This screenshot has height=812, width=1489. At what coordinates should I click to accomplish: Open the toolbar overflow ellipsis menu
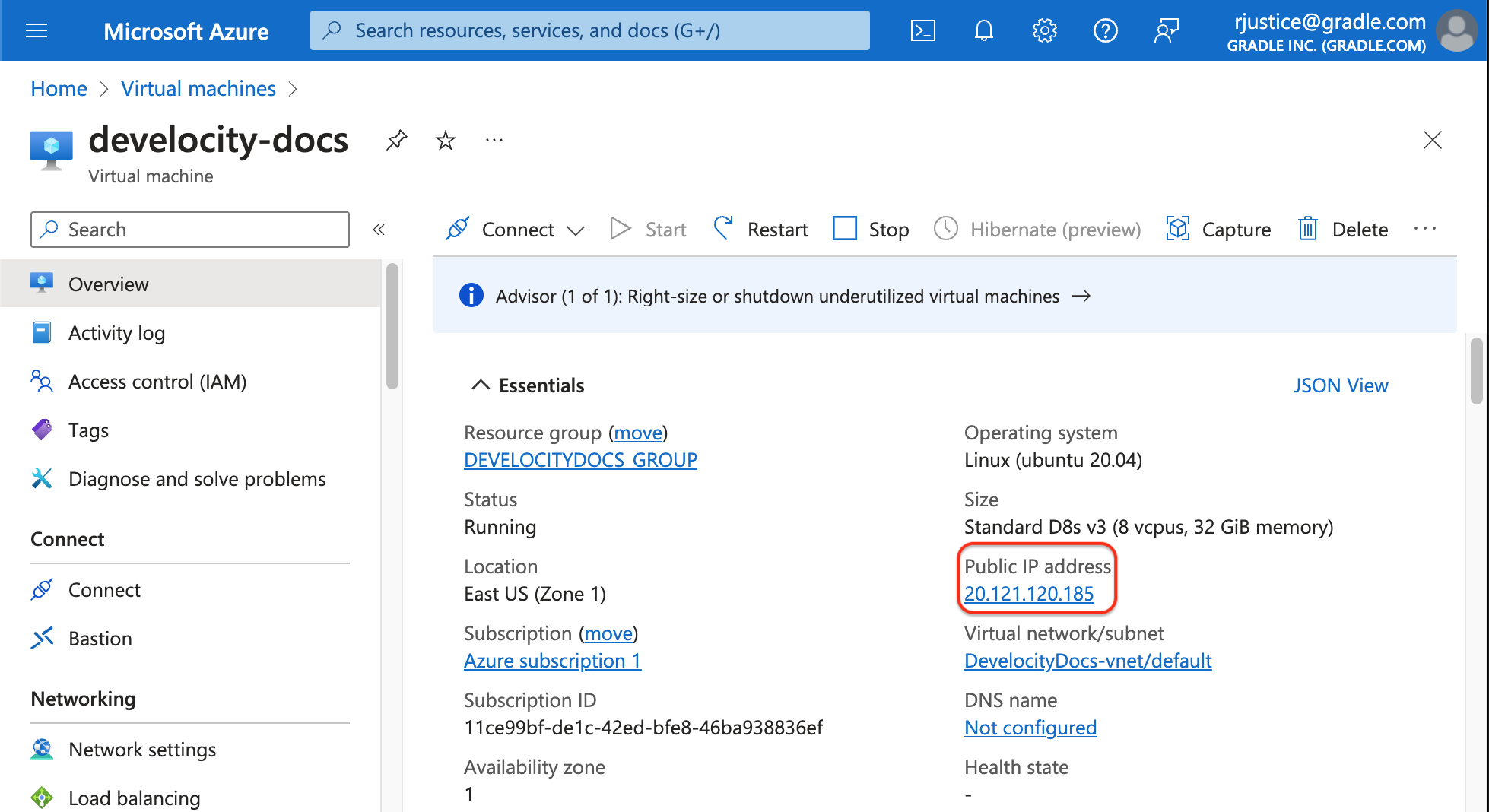[1426, 229]
